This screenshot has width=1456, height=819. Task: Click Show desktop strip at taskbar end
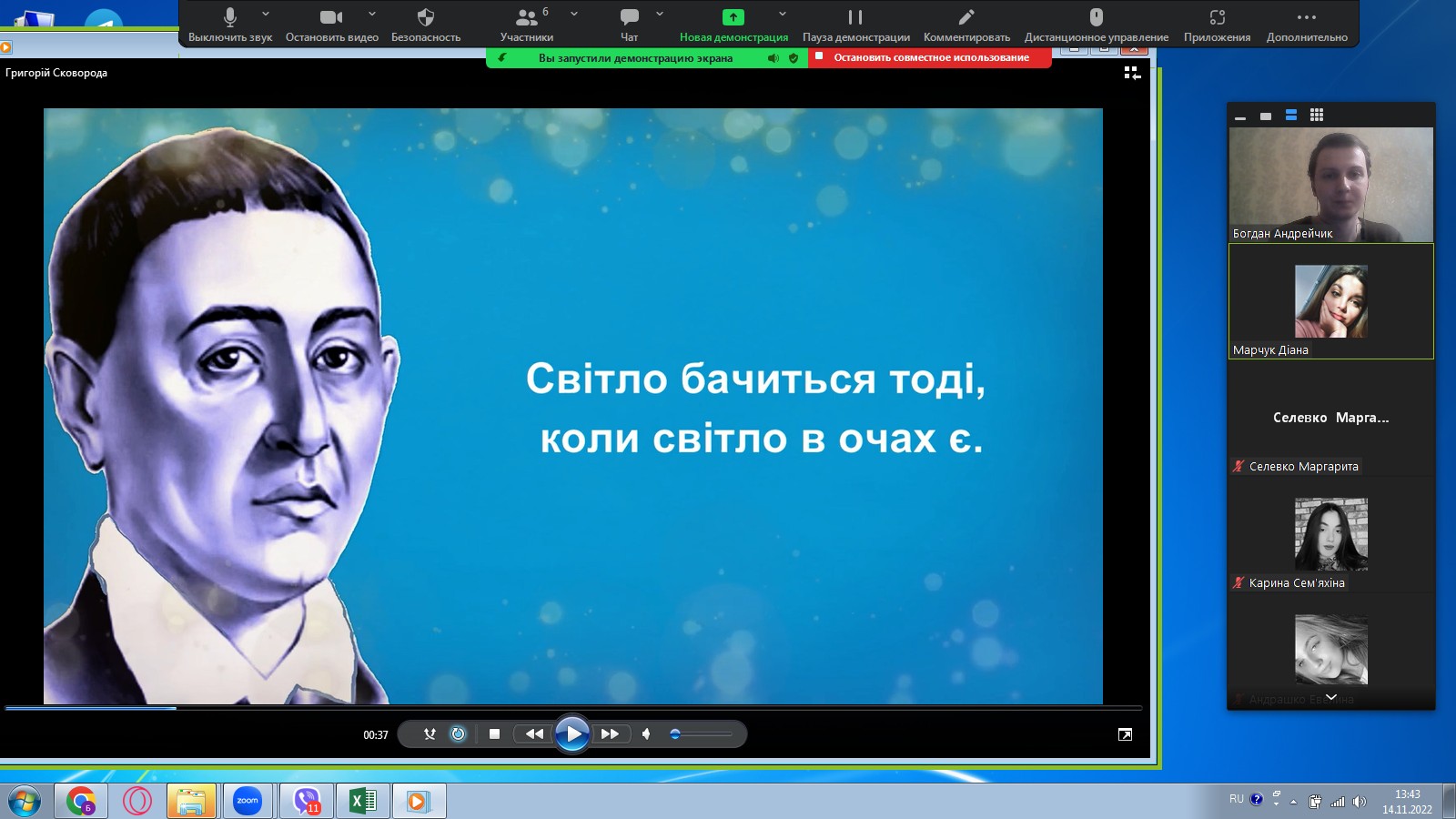pos(1449,802)
